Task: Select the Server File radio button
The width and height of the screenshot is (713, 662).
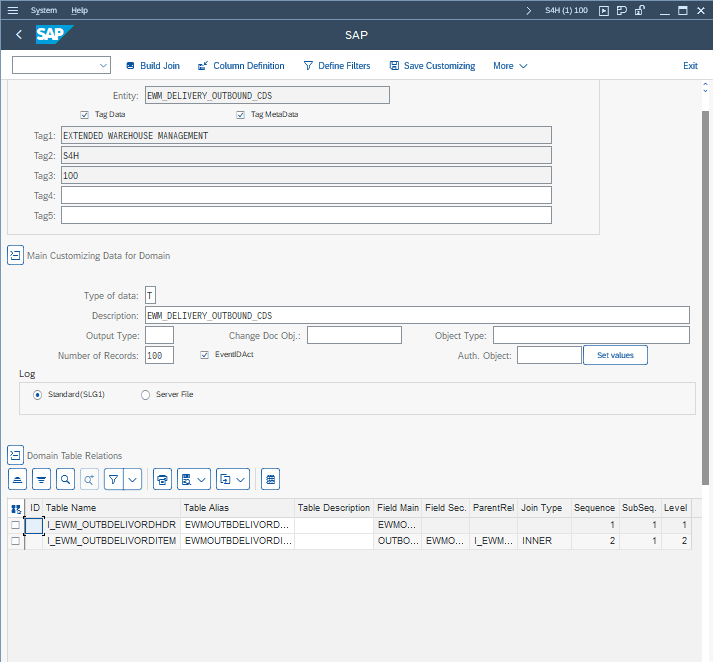Action: tap(146, 395)
